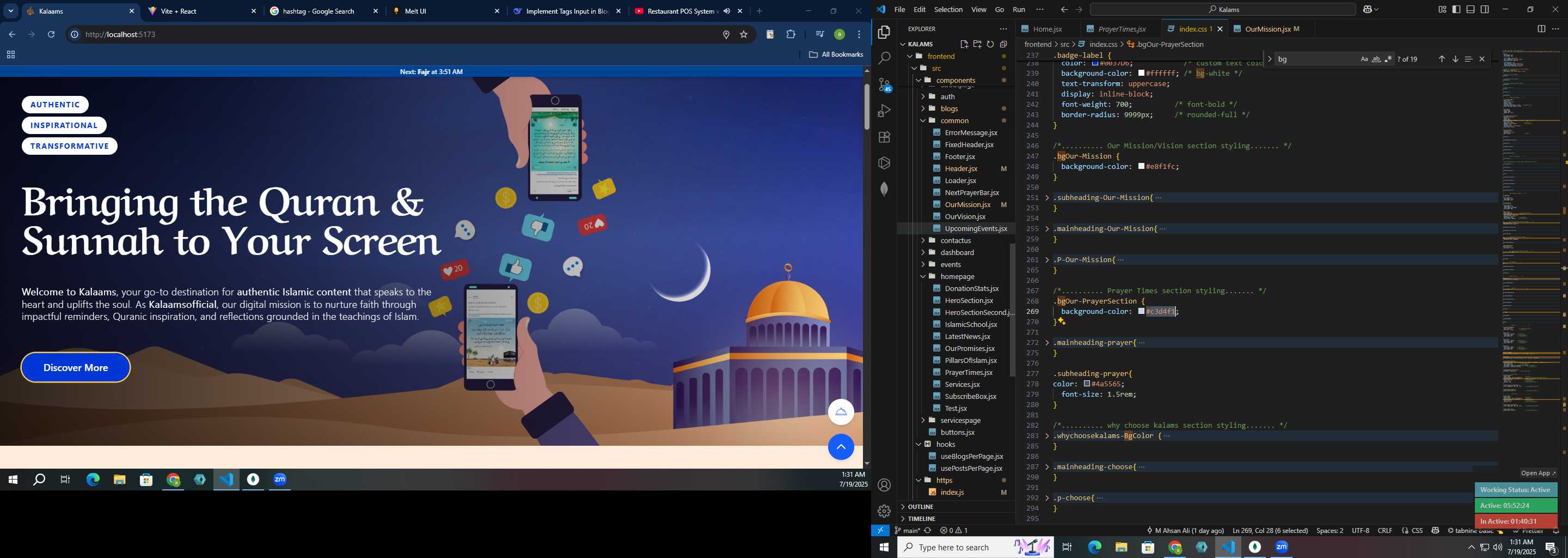Open the Selection menu

tap(948, 10)
